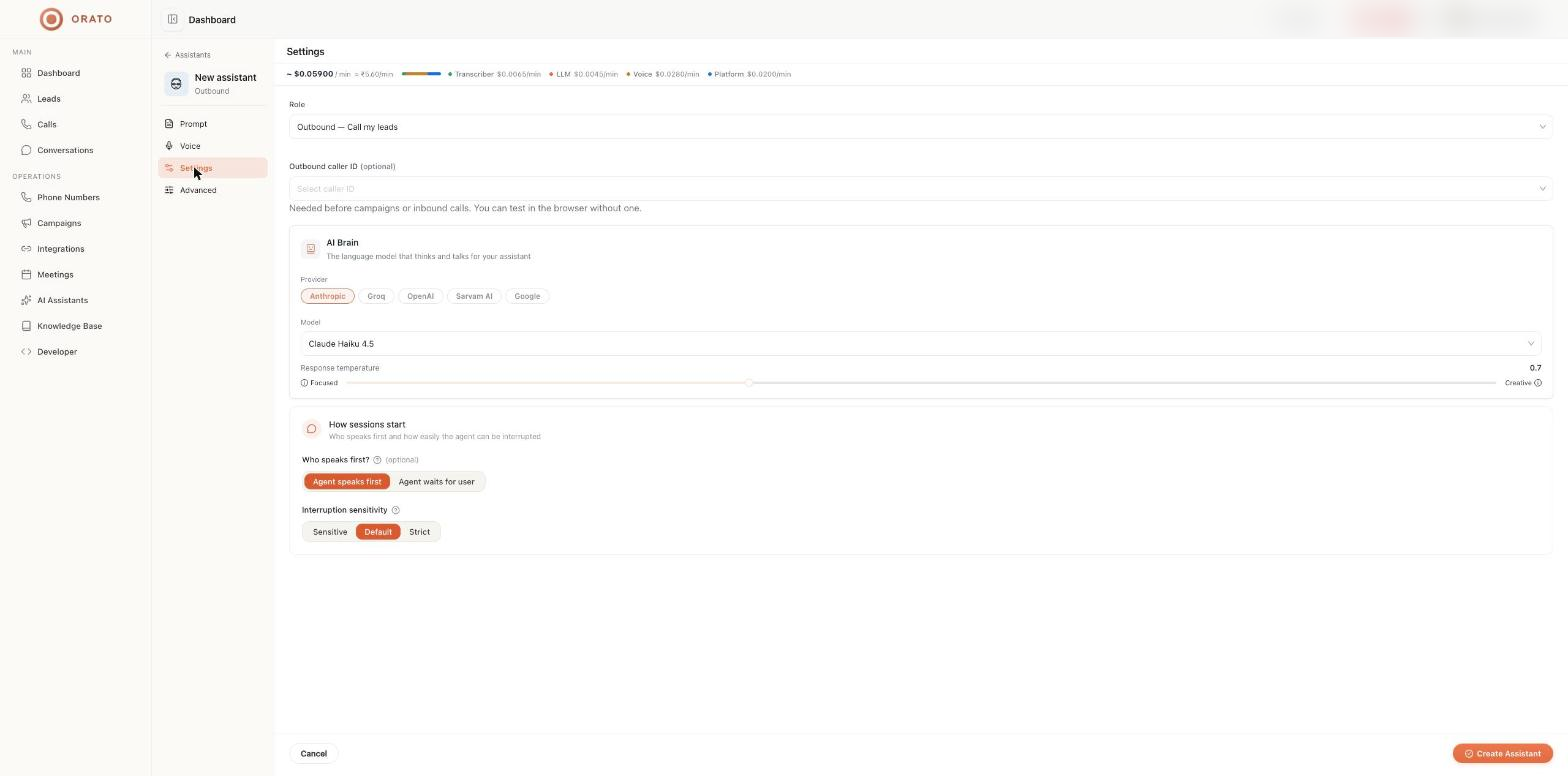Open Knowledge Base in sidebar

(x=75, y=326)
